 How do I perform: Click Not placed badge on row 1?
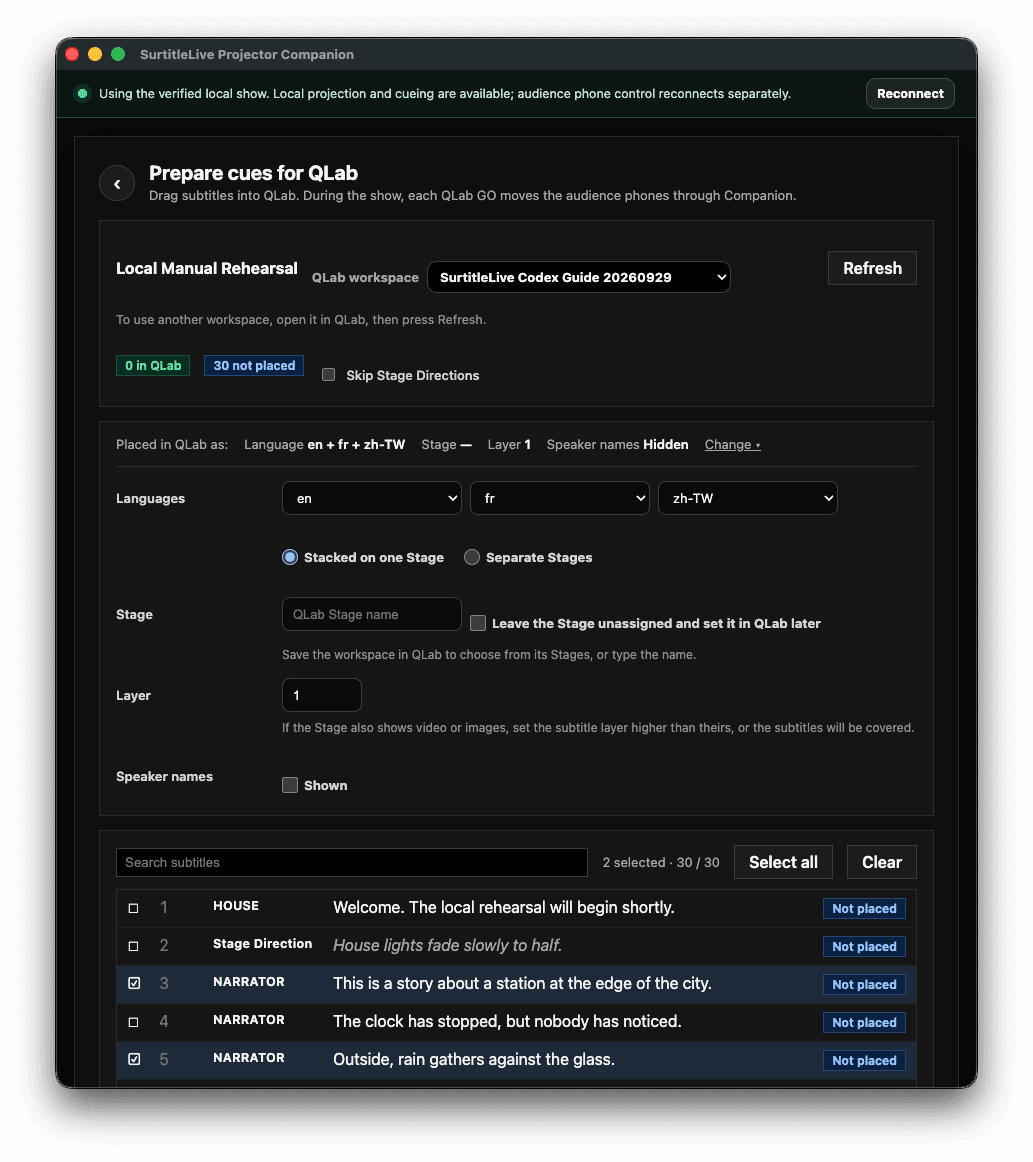864,909
